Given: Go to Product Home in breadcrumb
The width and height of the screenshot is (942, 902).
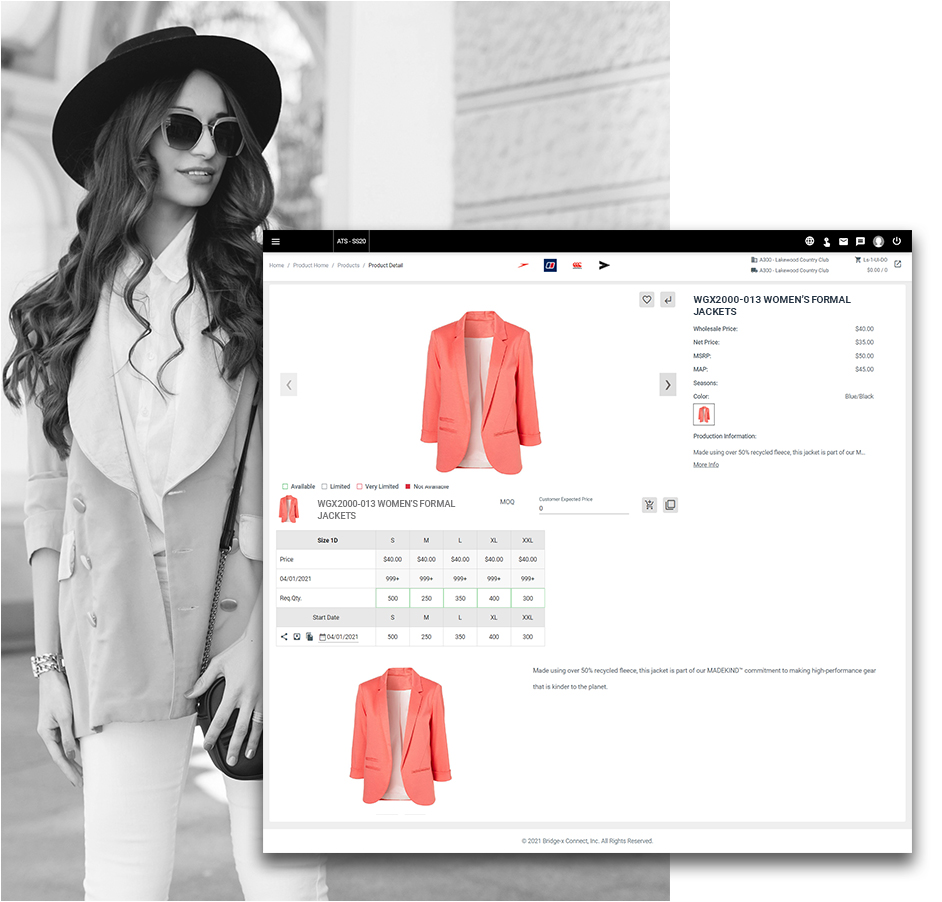Looking at the screenshot, I should (310, 265).
